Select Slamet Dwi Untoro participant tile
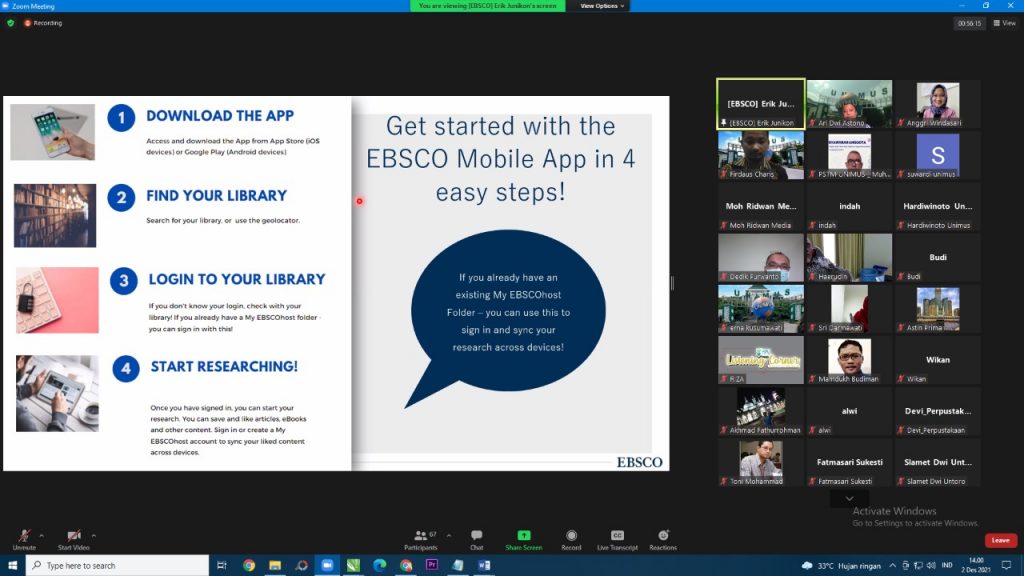 pyautogui.click(x=937, y=462)
